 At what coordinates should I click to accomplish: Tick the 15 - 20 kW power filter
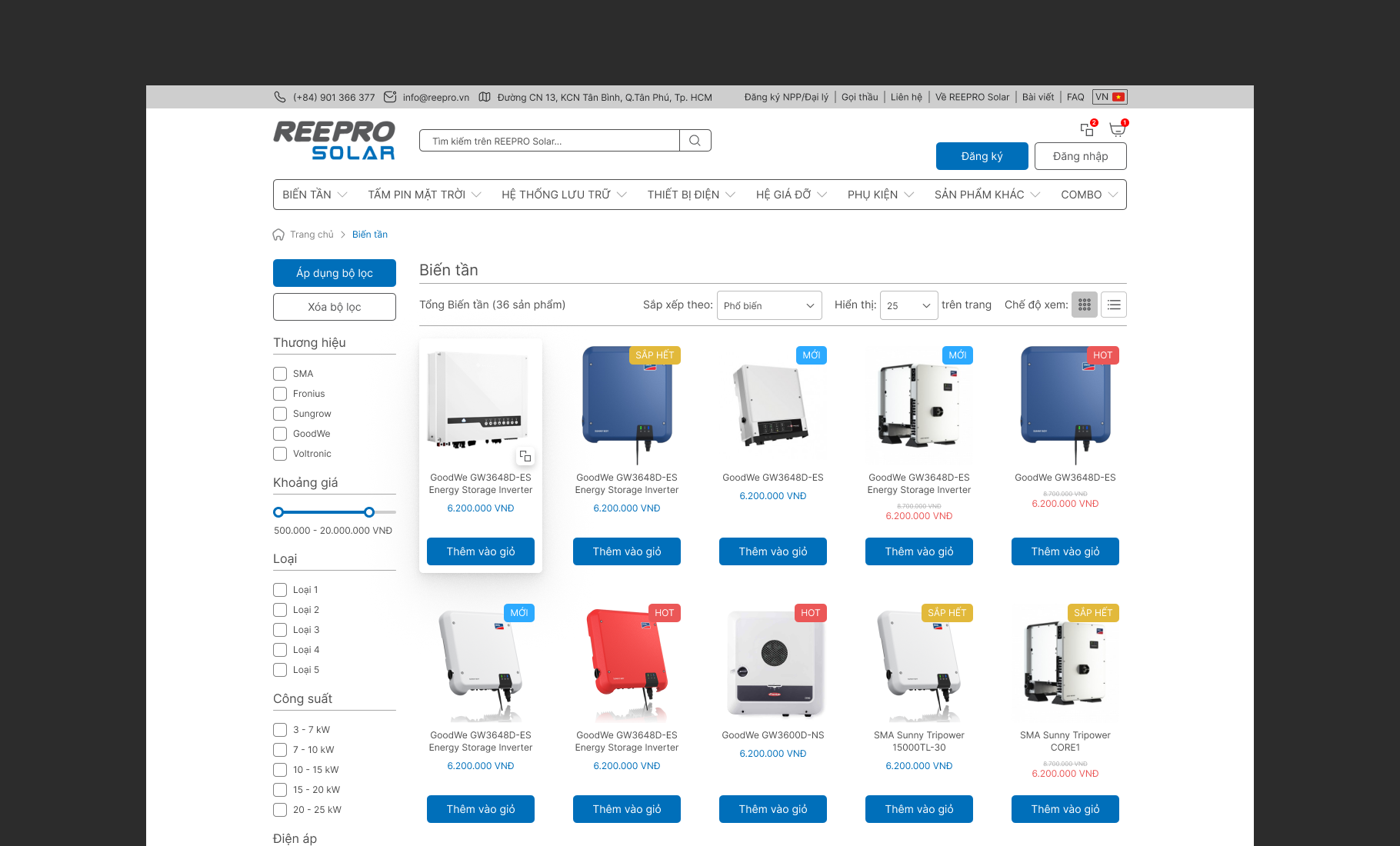pyautogui.click(x=280, y=790)
